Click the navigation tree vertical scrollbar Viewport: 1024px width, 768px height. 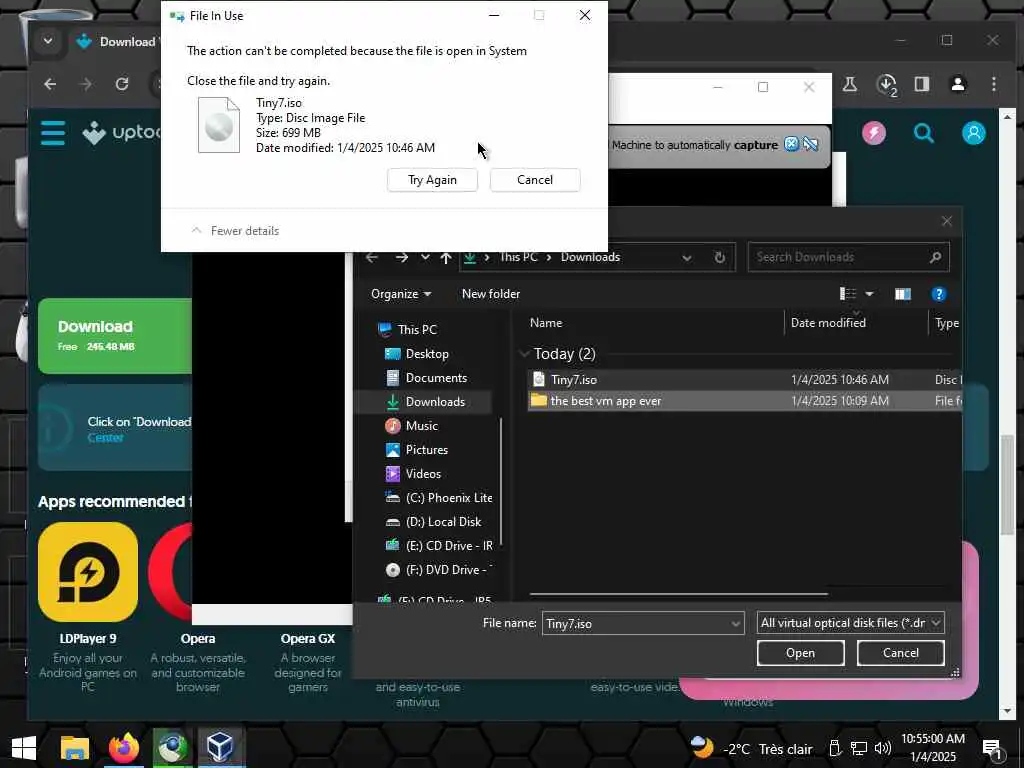point(501,482)
